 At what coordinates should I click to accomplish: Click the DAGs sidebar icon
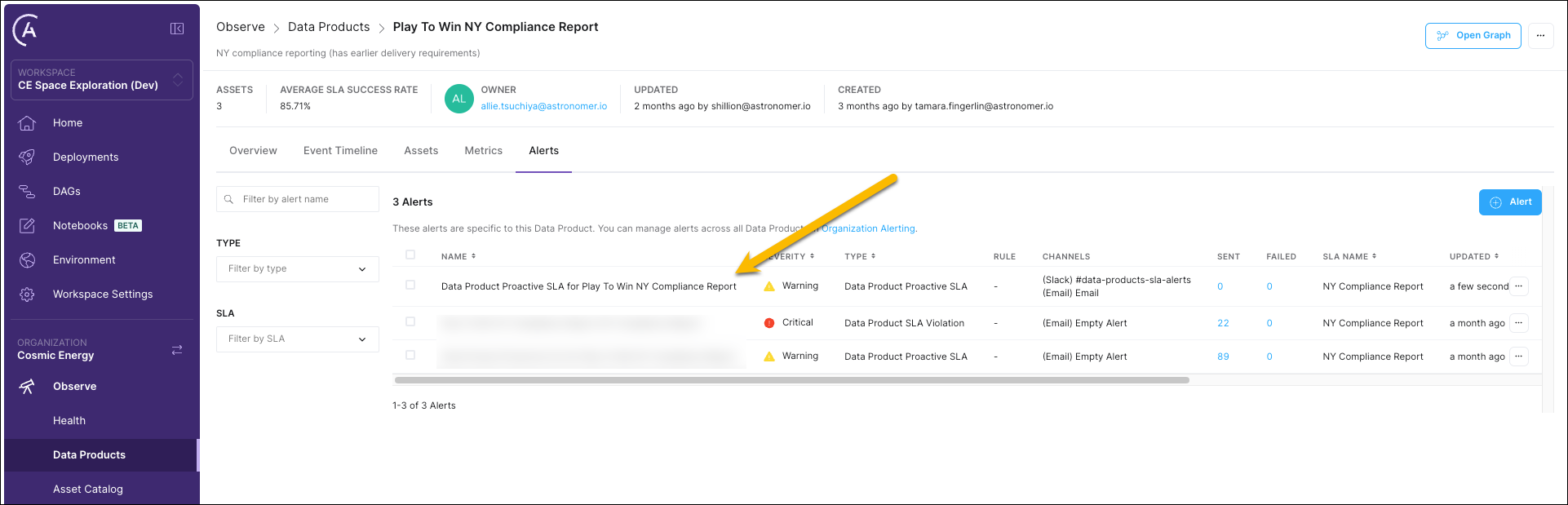click(27, 192)
